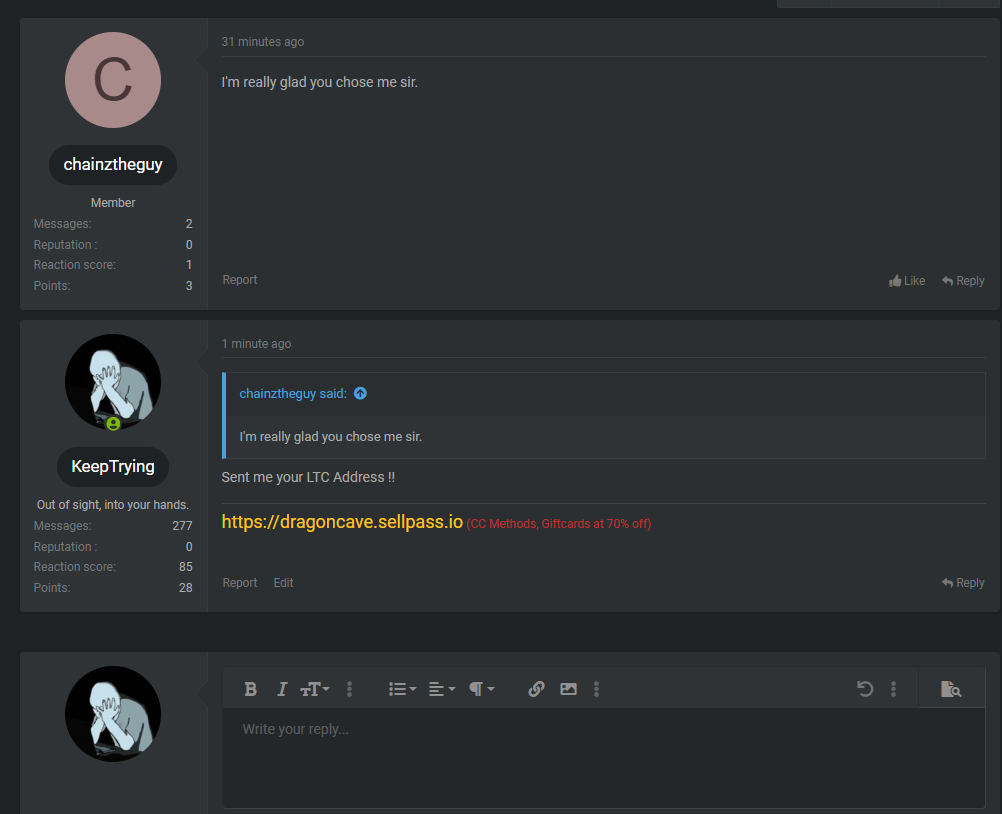Report chainztheguy's post
Viewport: 1002px width, 814px height.
(x=240, y=280)
